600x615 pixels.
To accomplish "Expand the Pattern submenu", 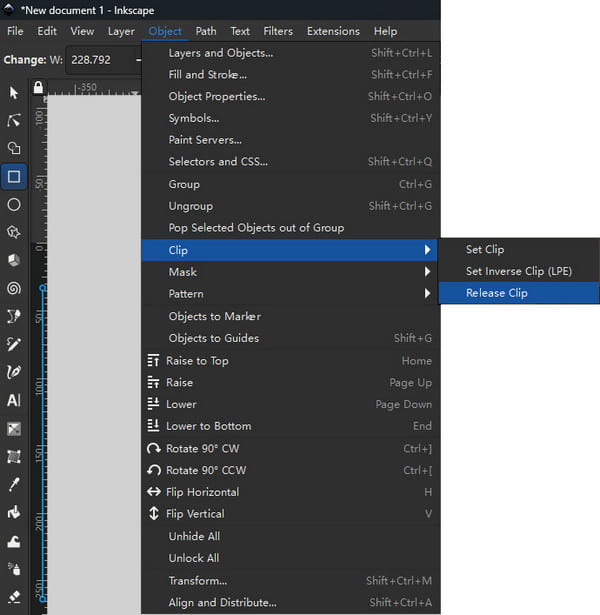I will coord(290,294).
